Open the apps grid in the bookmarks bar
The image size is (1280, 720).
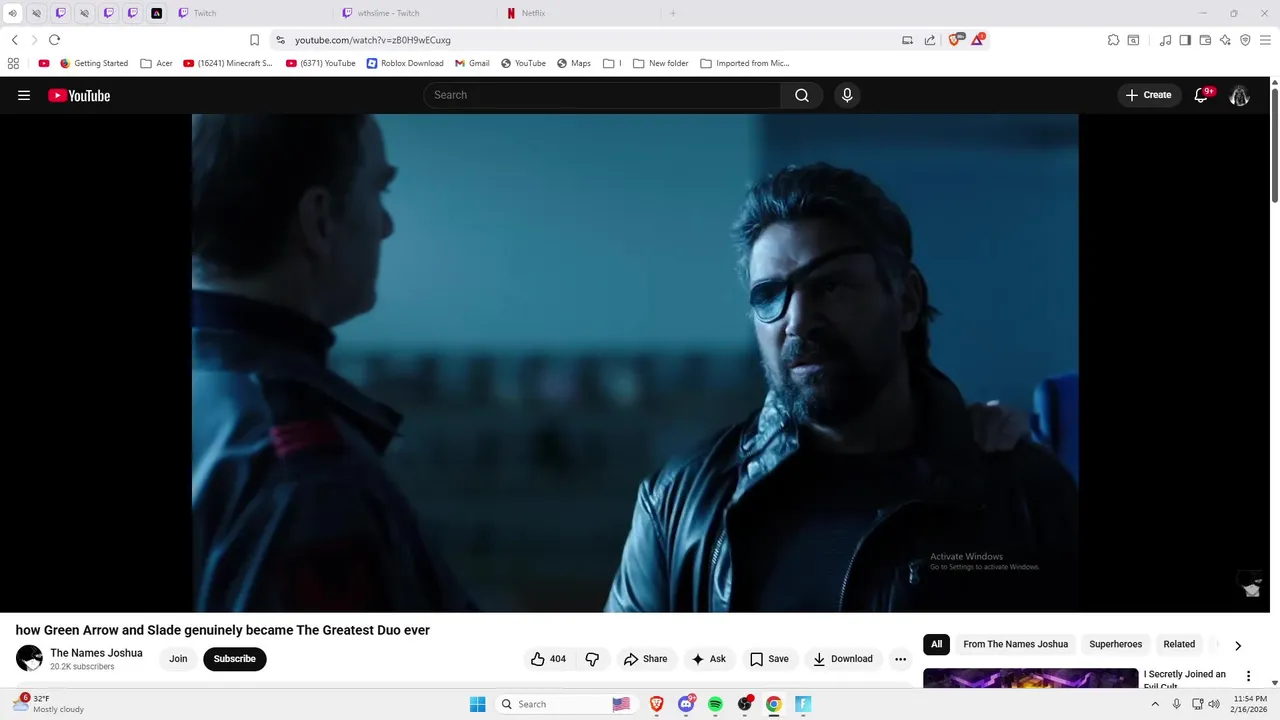pos(13,63)
